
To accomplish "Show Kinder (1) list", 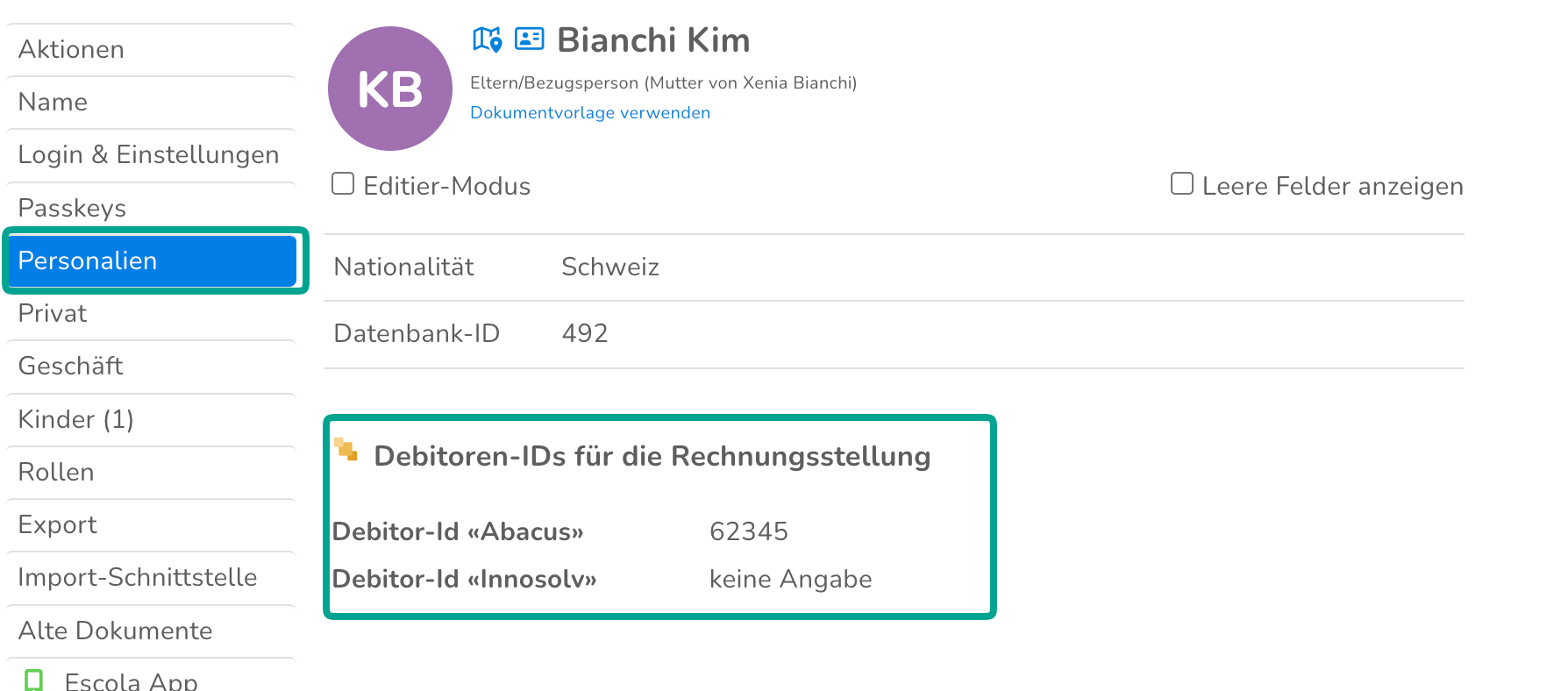I will tap(151, 420).
